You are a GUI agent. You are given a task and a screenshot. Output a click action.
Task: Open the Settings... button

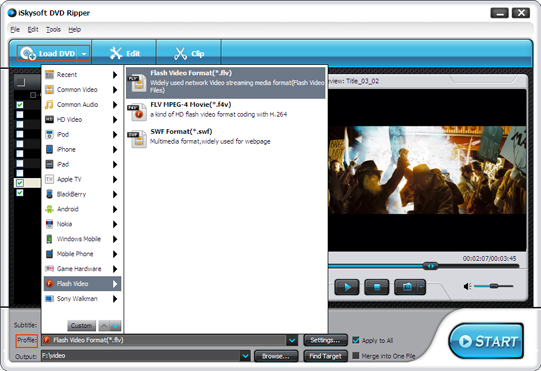tap(325, 341)
